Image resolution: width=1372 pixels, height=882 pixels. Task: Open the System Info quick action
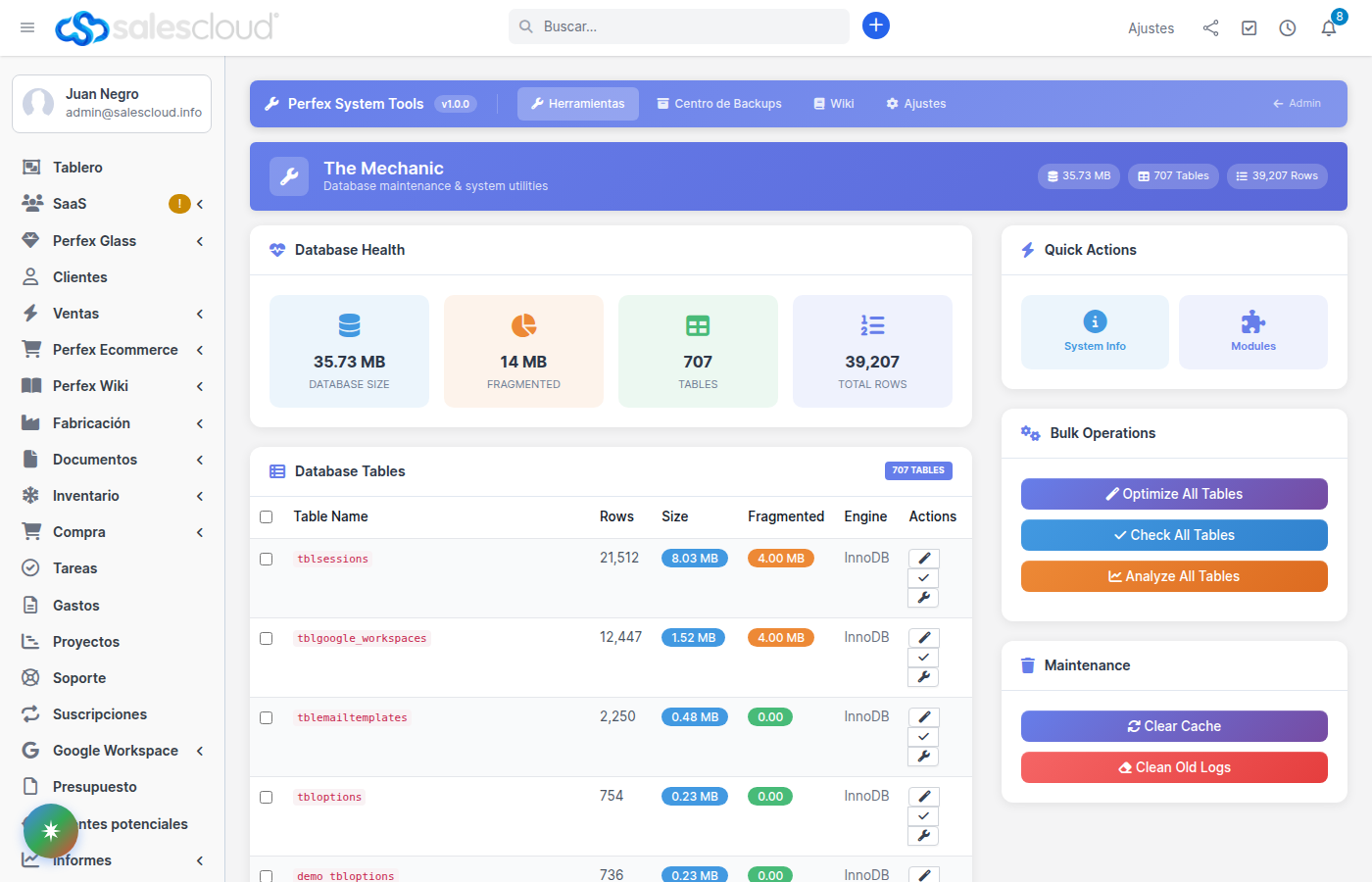pyautogui.click(x=1095, y=332)
